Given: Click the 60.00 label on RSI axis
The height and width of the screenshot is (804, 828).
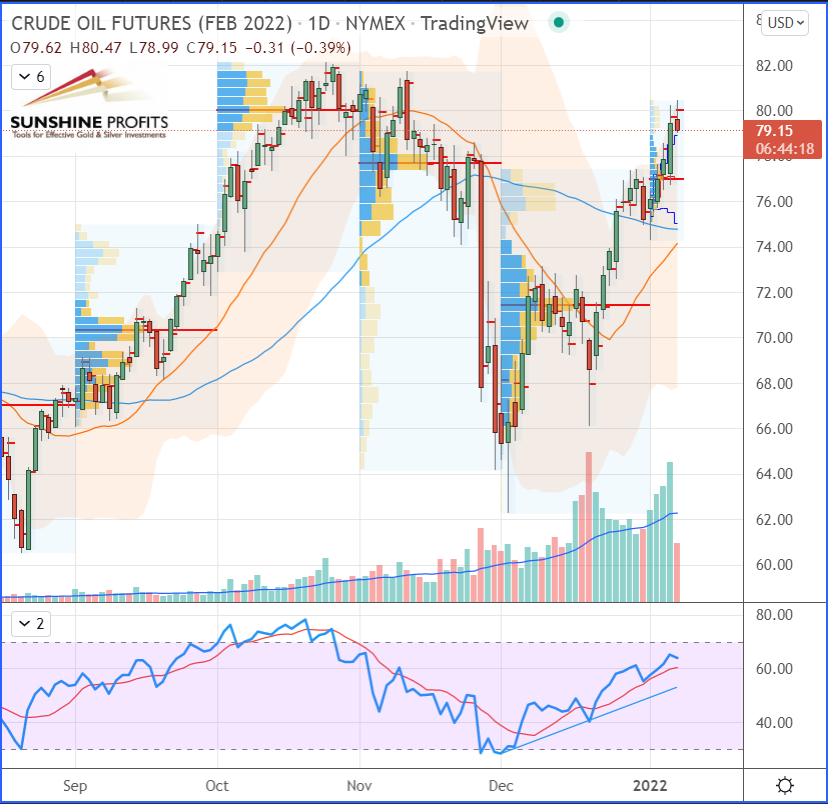Looking at the screenshot, I should [774, 669].
